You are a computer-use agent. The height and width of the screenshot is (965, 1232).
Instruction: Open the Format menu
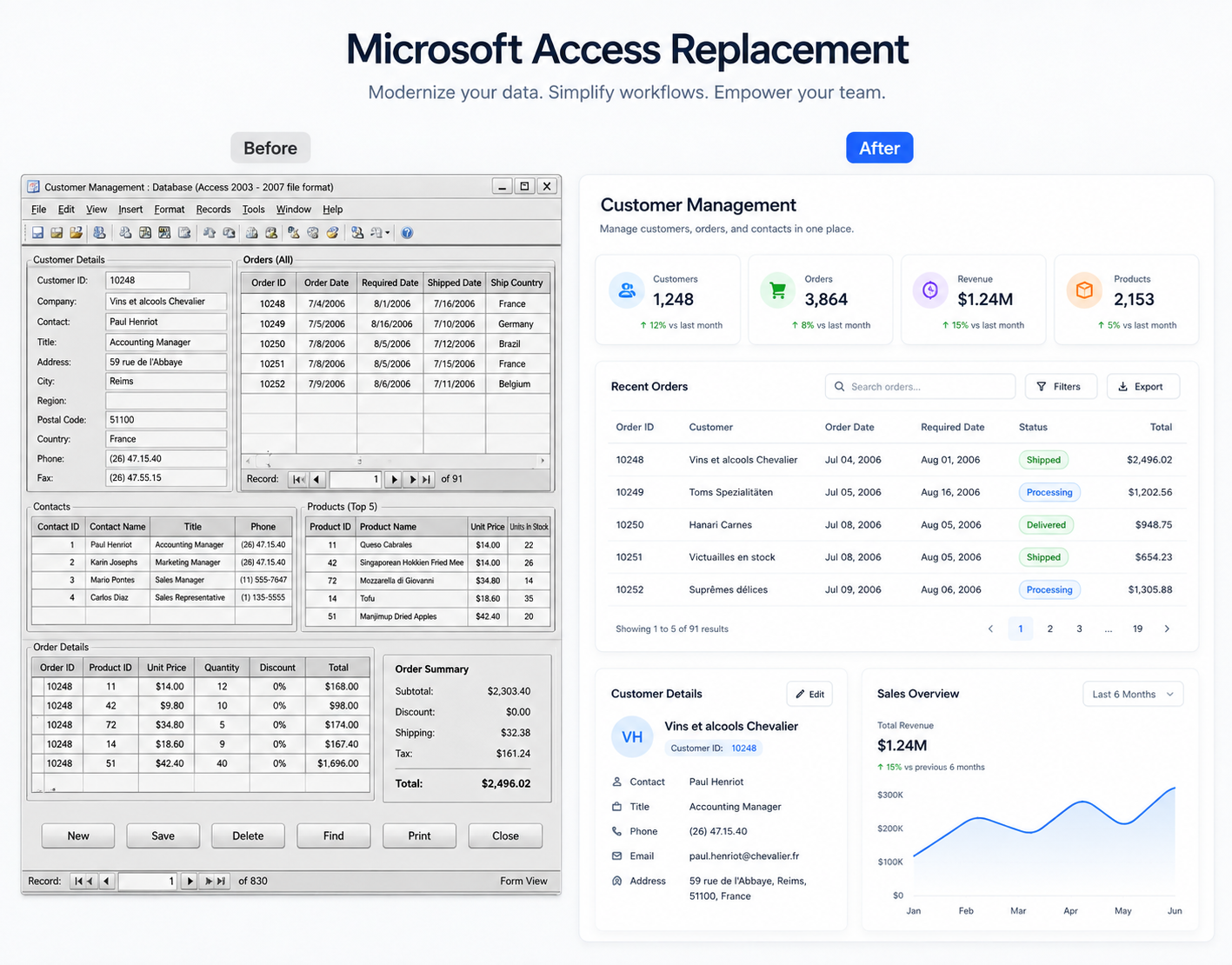click(170, 210)
